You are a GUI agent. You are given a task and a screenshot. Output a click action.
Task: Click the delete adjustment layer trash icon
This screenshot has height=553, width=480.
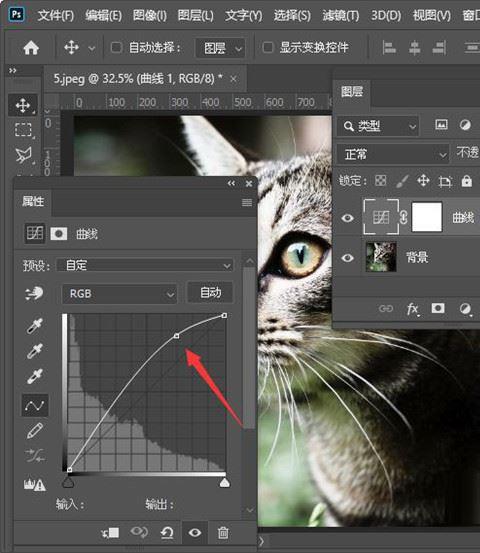click(x=223, y=533)
